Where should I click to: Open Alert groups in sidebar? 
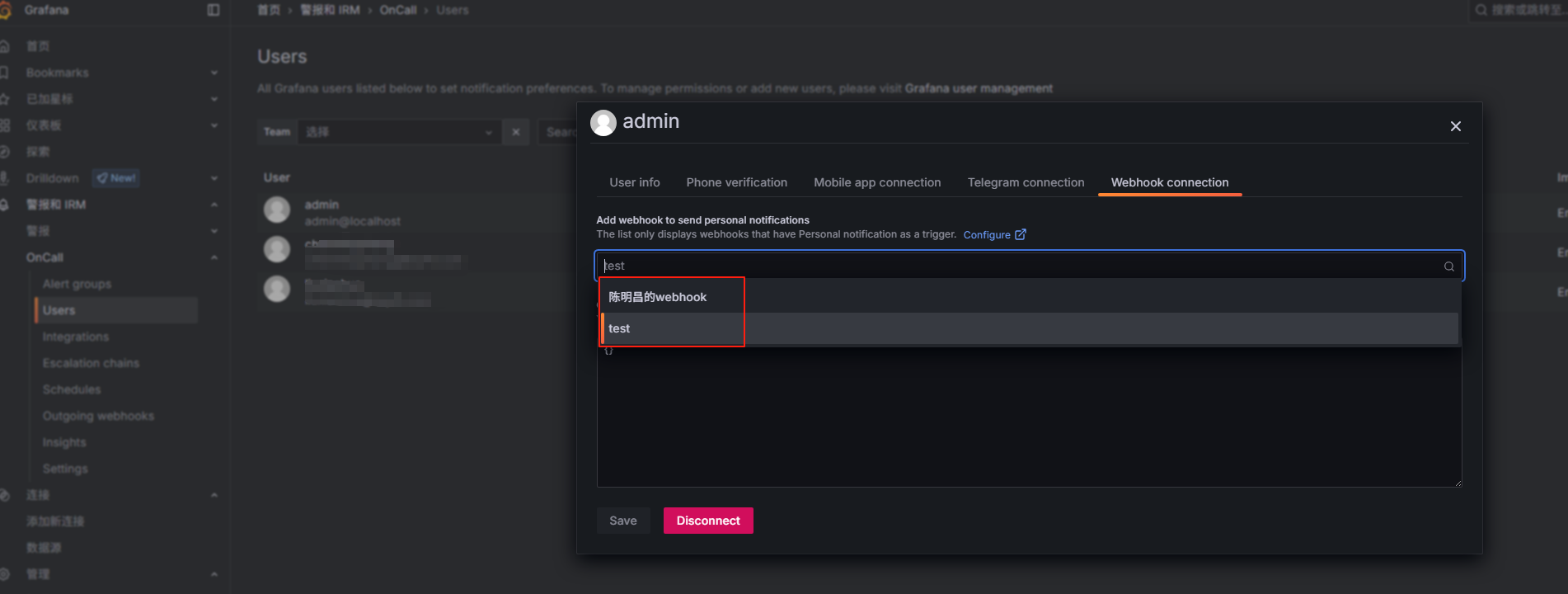77,284
